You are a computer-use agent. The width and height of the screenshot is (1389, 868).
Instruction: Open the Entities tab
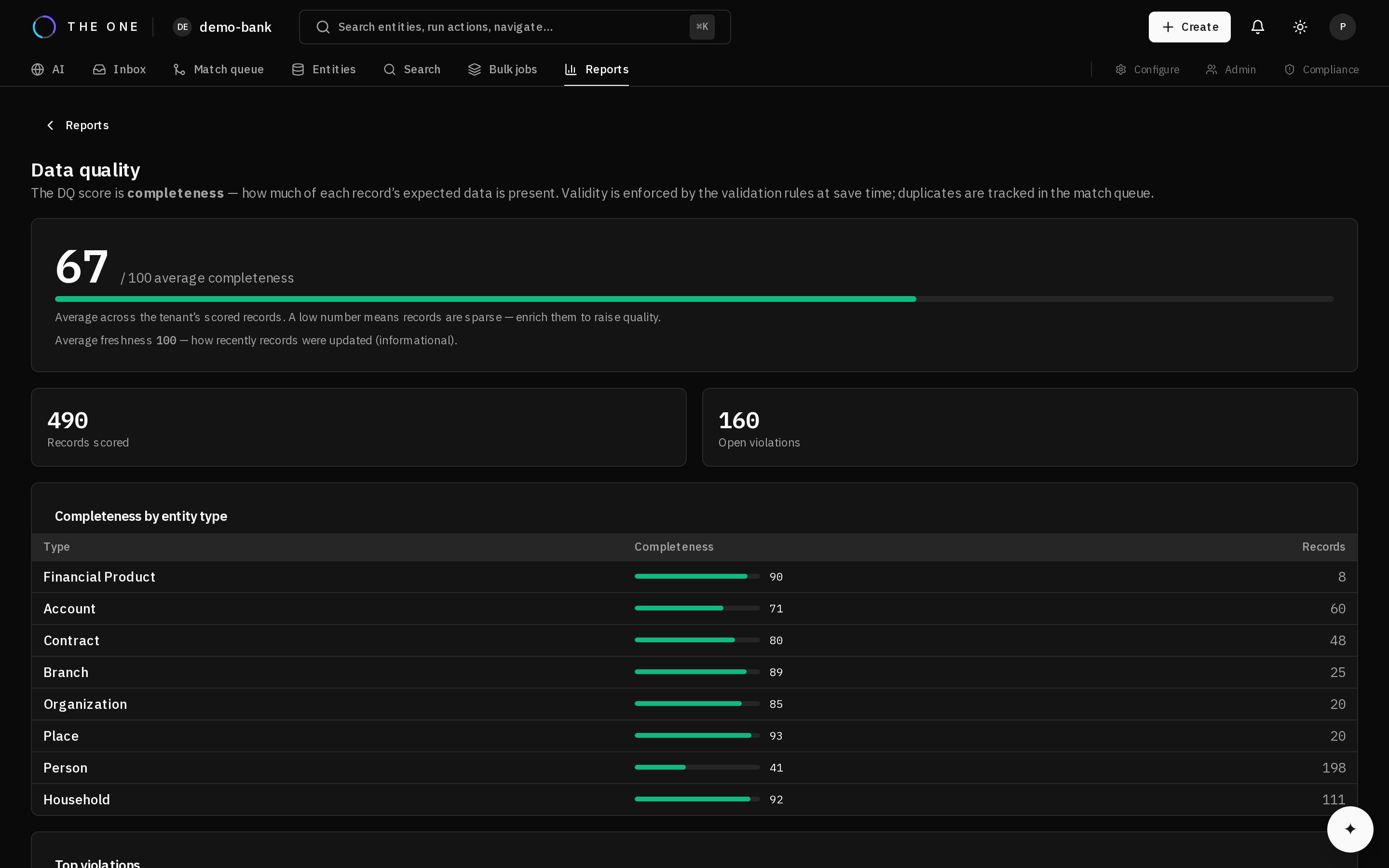(x=324, y=69)
